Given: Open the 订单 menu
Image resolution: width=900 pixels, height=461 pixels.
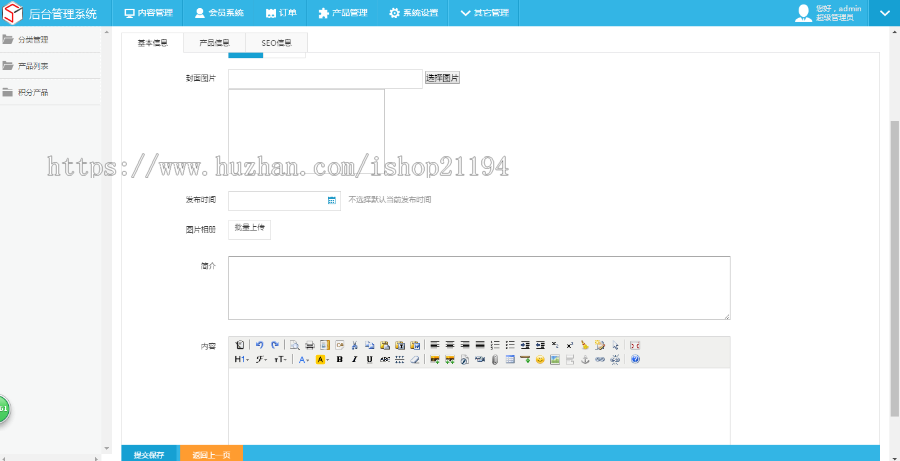Looking at the screenshot, I should 281,13.
